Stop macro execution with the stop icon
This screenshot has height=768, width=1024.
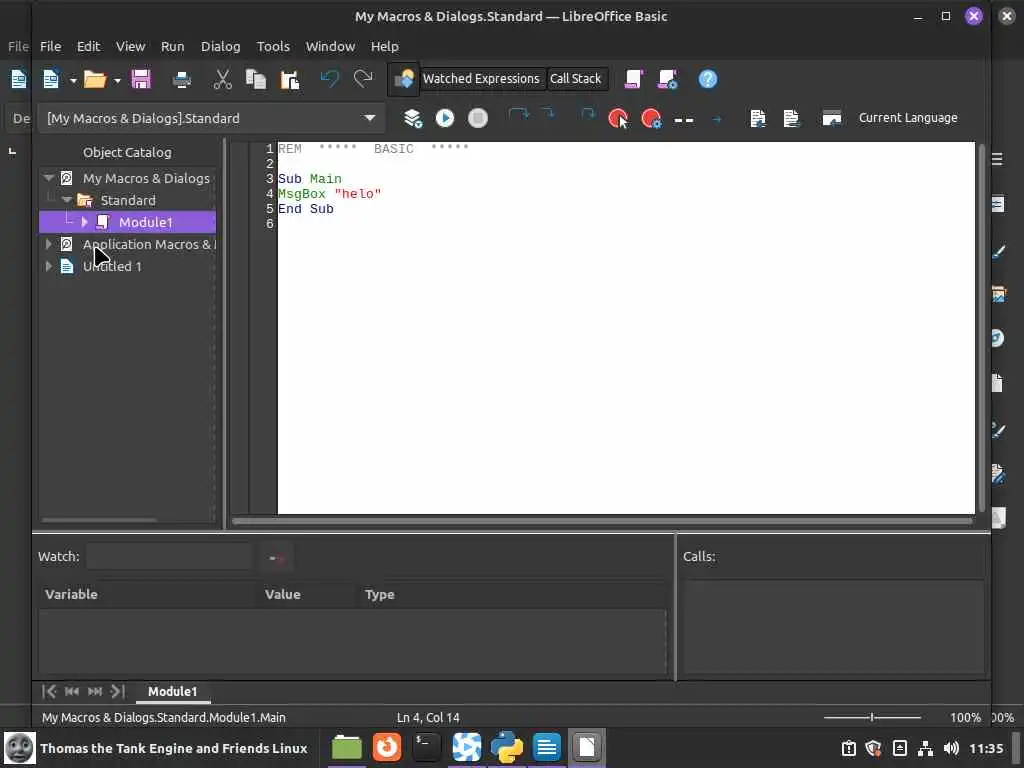click(x=478, y=118)
